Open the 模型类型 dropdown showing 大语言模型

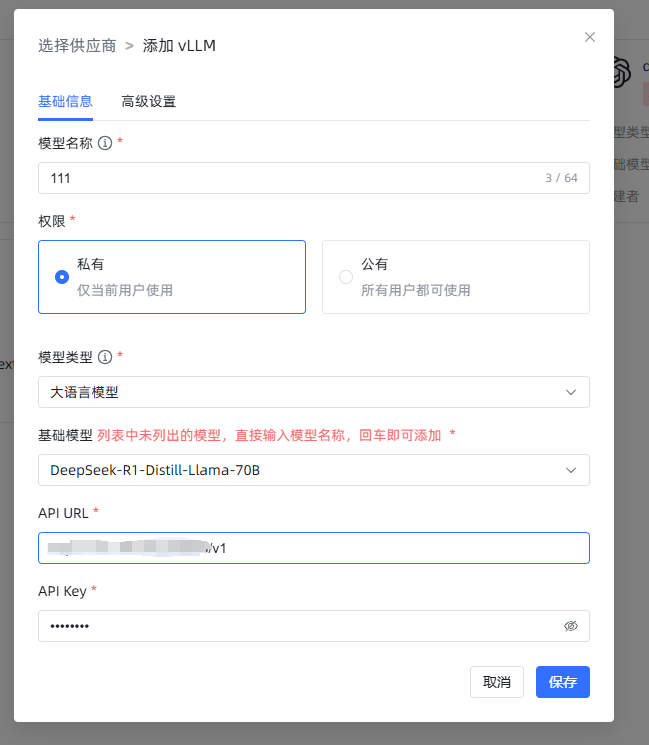pos(300,392)
